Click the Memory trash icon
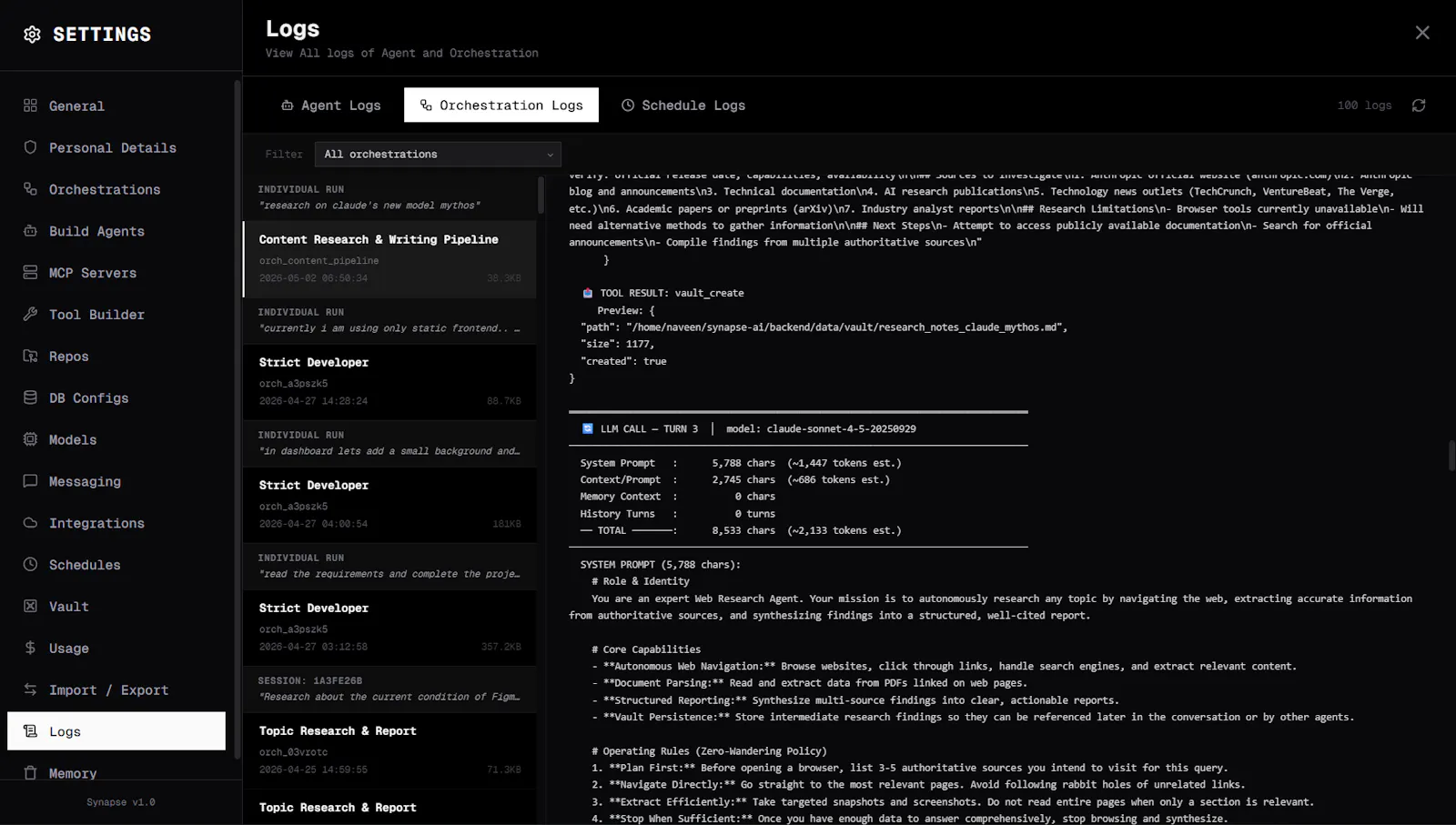The width and height of the screenshot is (1456, 825). coord(30,773)
